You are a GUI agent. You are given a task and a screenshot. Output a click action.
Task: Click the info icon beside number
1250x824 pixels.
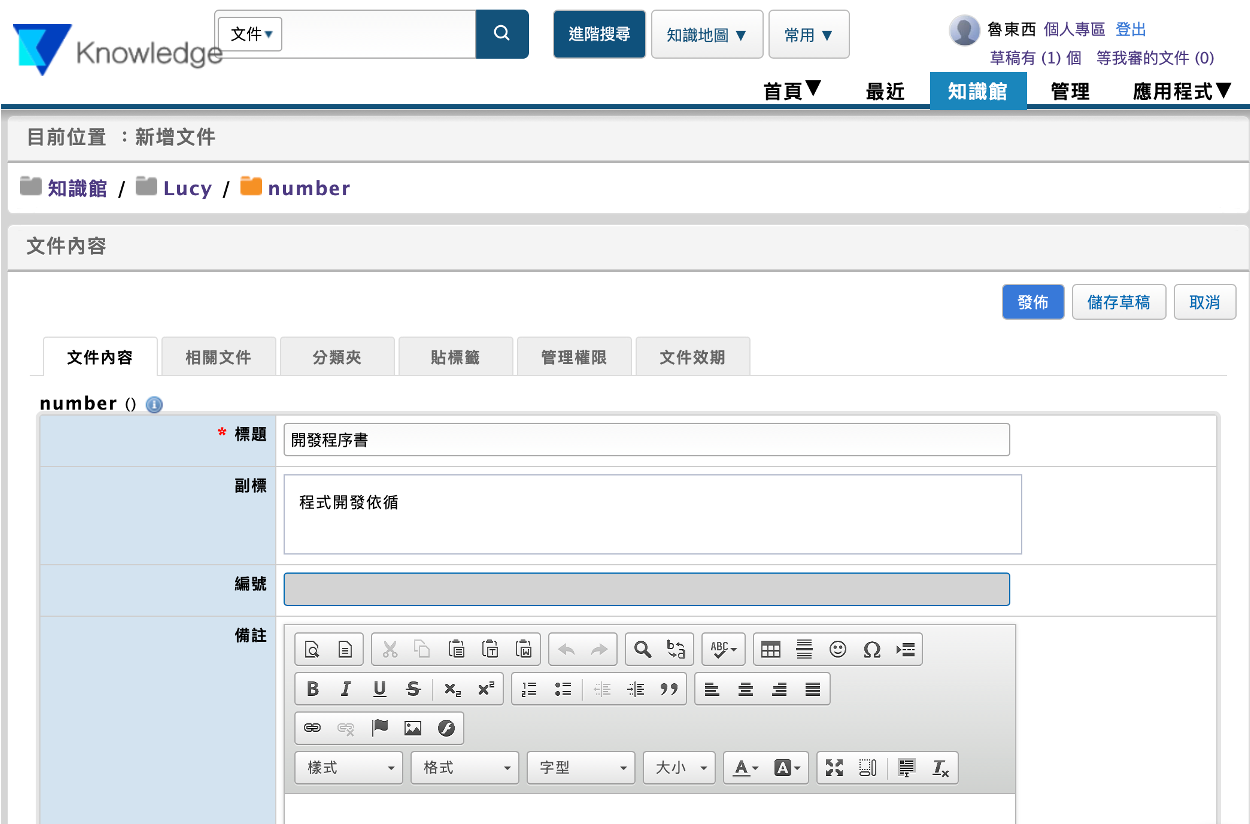pyautogui.click(x=154, y=404)
